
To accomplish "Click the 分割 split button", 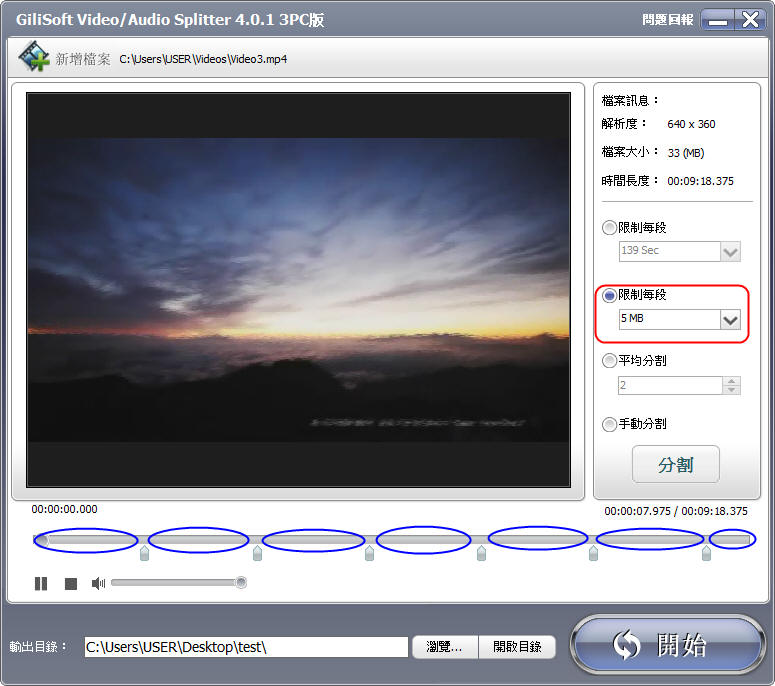I will pyautogui.click(x=675, y=465).
